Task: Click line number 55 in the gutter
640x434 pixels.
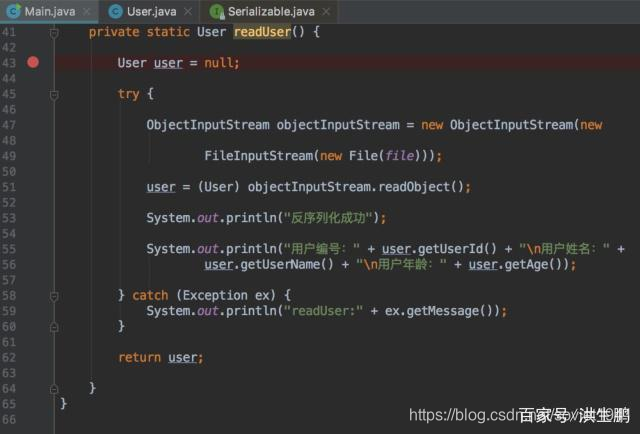Action: (9, 249)
